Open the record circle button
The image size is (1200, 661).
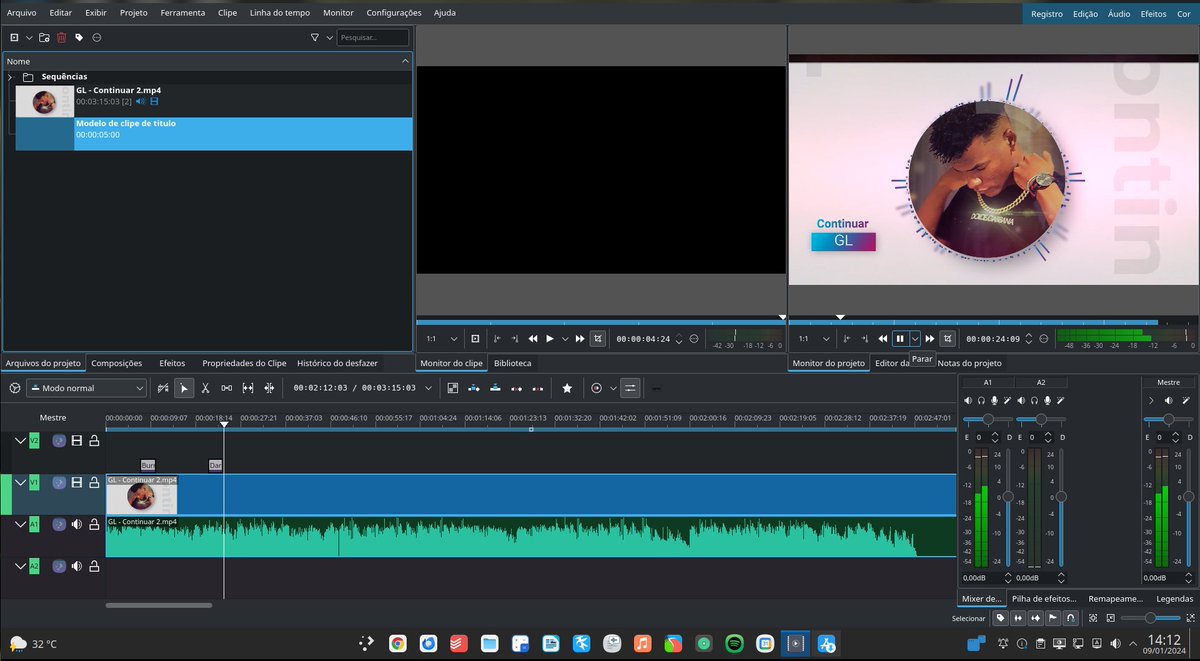[x=597, y=388]
